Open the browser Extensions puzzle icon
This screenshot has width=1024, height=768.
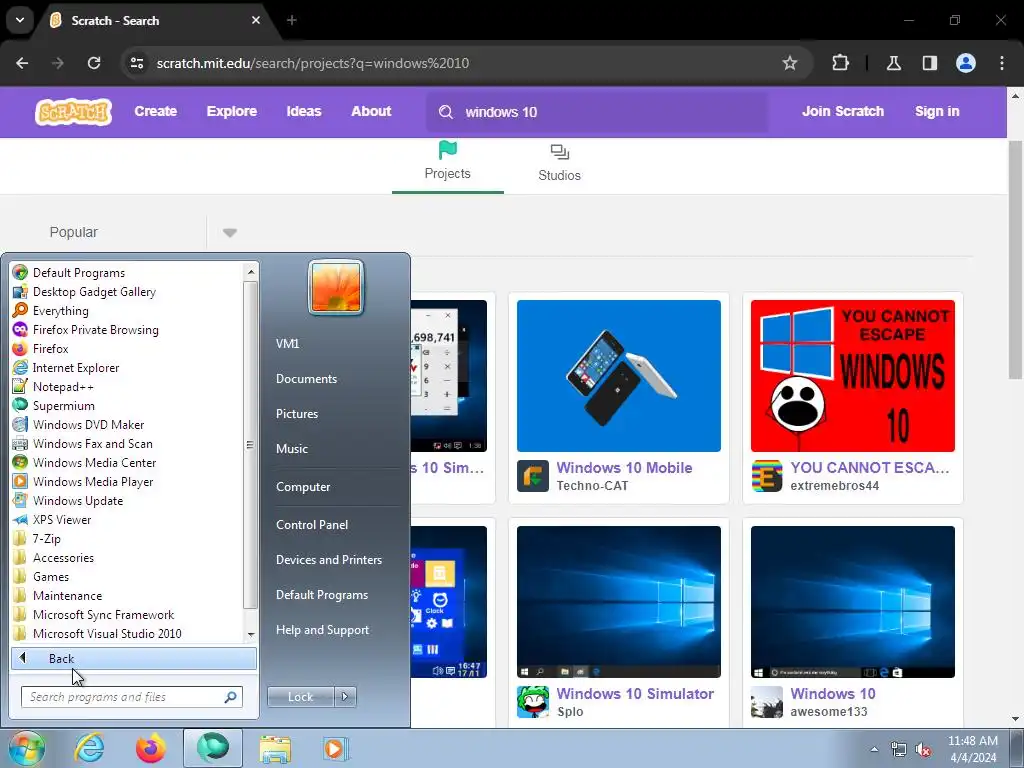pos(840,63)
